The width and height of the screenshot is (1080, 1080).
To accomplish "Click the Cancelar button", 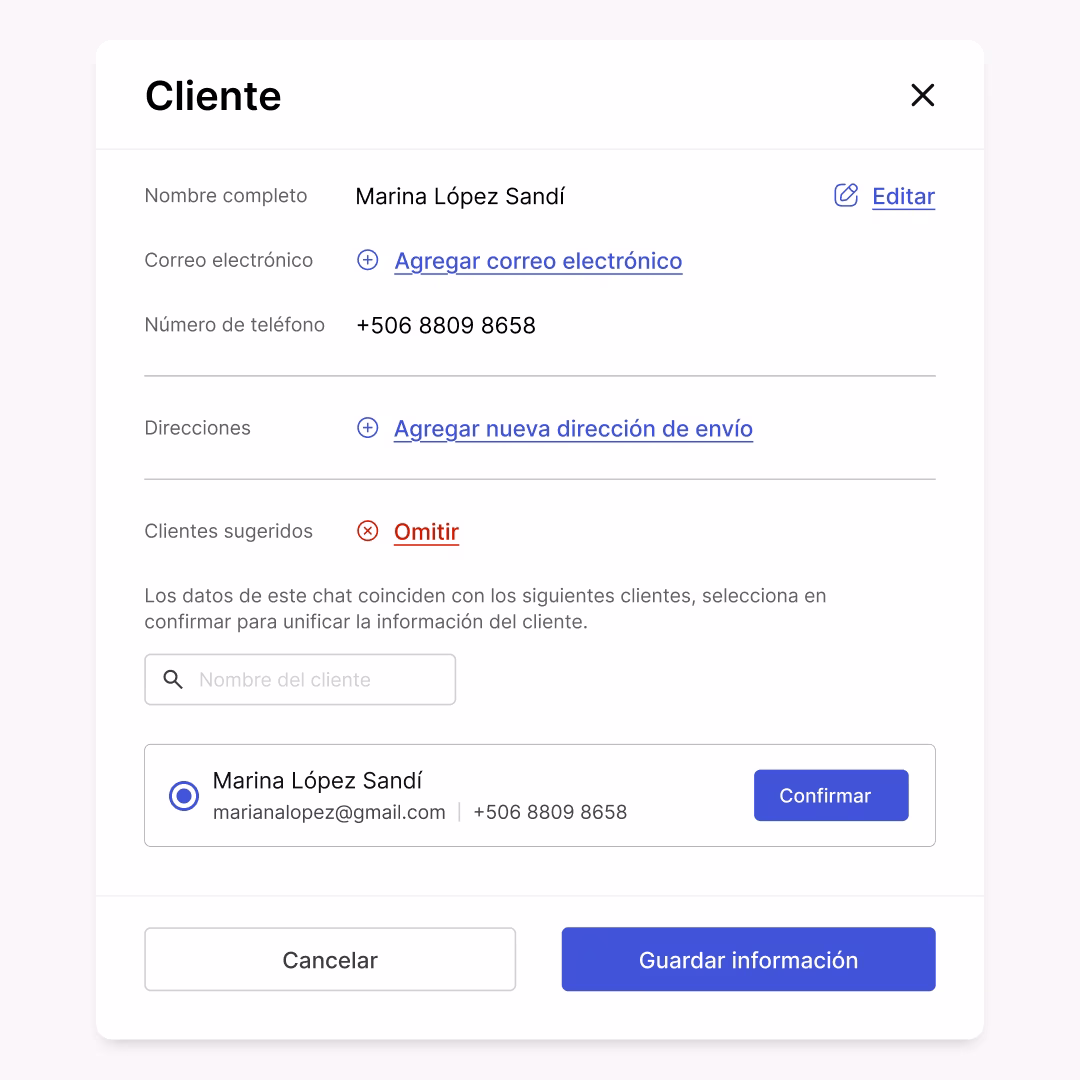I will 330,959.
